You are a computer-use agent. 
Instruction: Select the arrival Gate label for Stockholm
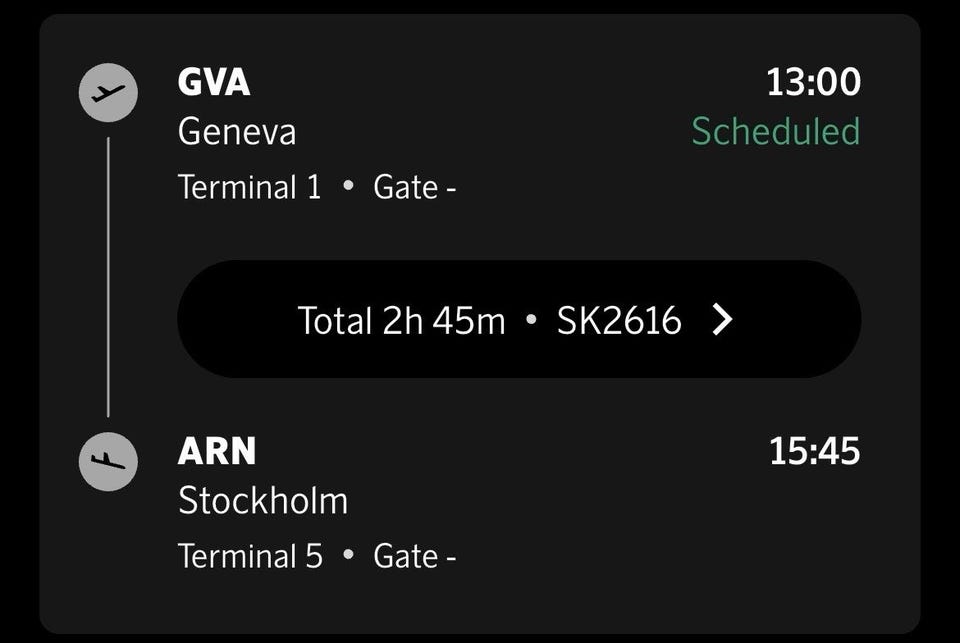(x=414, y=556)
